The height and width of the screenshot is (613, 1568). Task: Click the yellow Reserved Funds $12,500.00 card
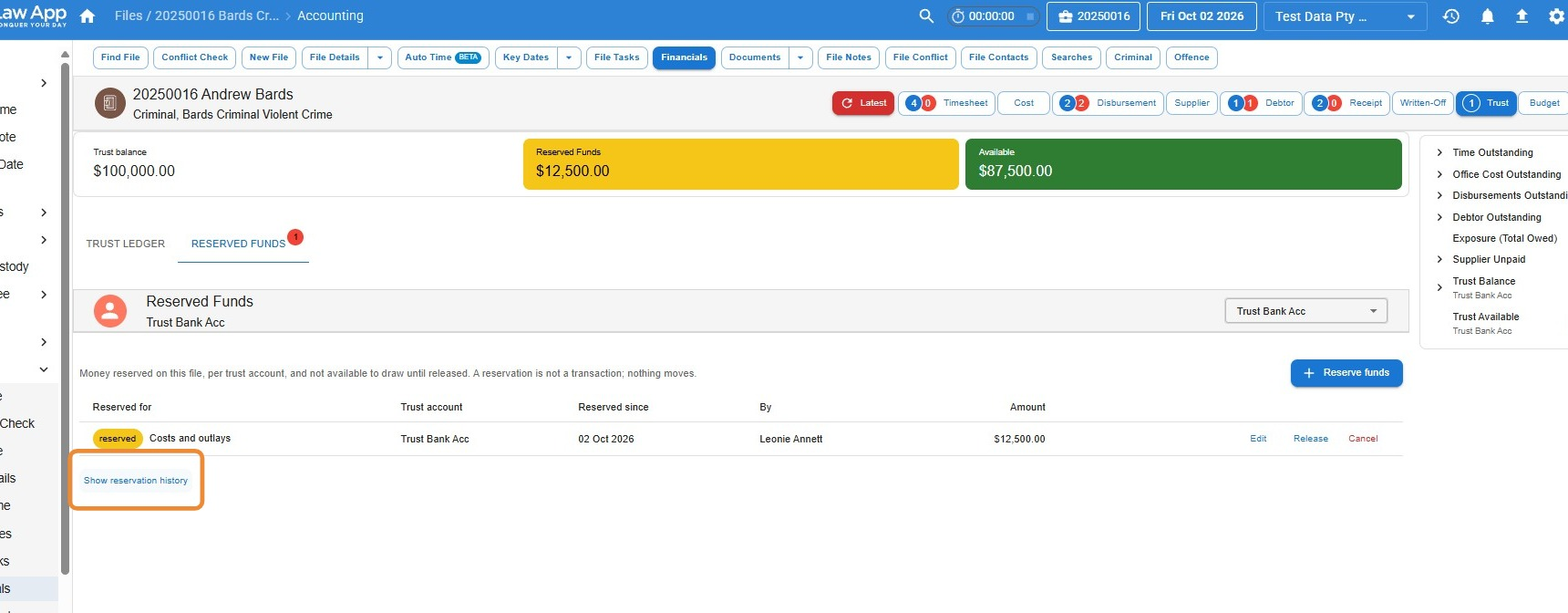[740, 164]
